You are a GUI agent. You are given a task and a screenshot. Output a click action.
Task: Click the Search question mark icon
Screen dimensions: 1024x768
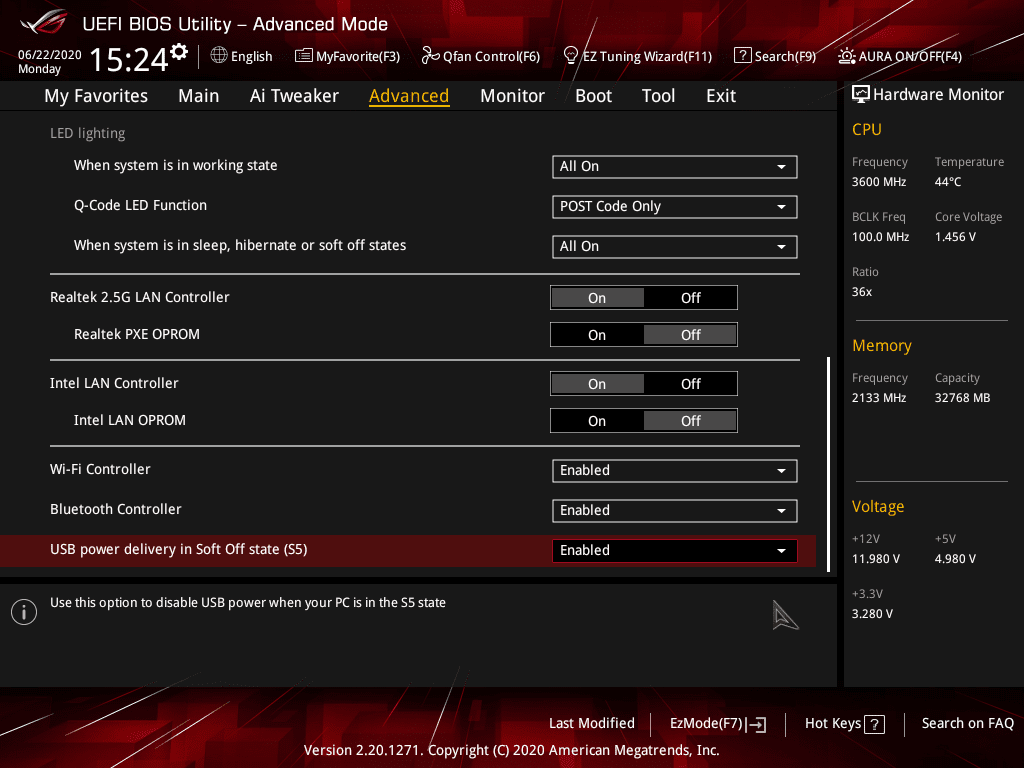click(x=743, y=56)
